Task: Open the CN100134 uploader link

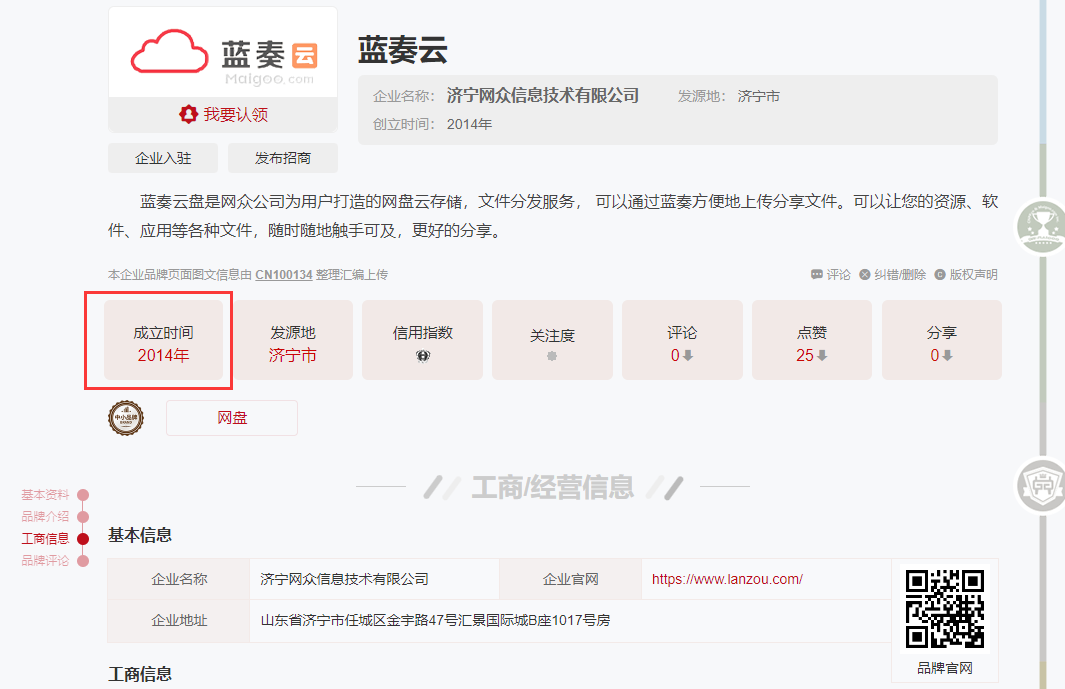Action: click(284, 275)
